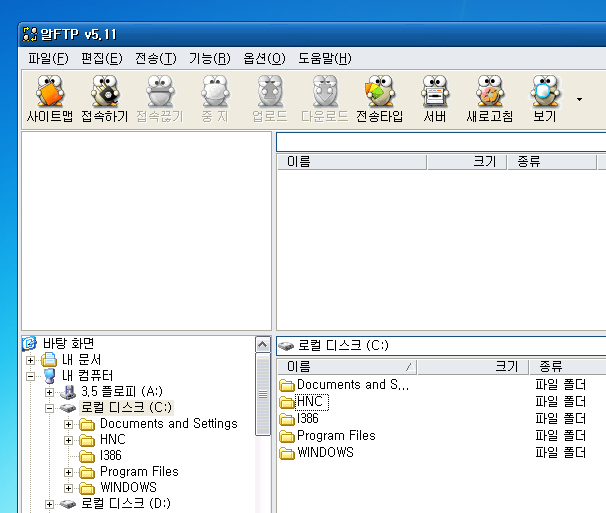Viewport: 606px width, 513px height.
Task: Sort local list by 종류 column
Action: point(567,366)
